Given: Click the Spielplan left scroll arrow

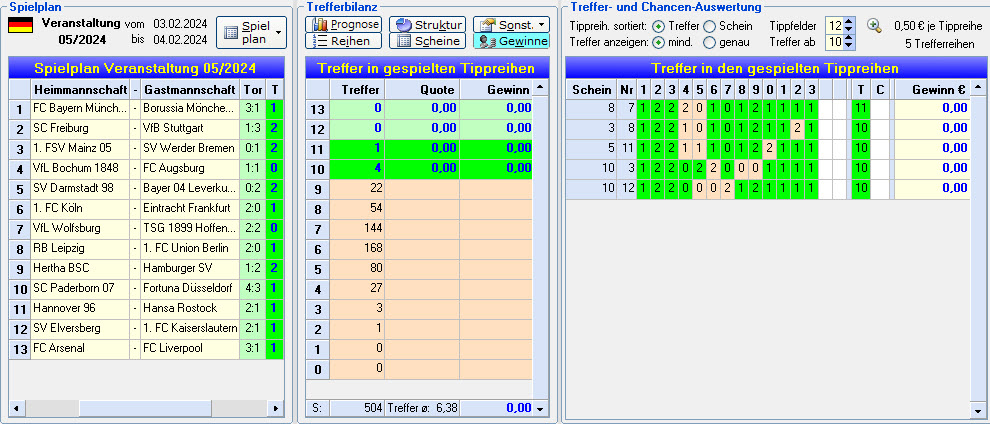Looking at the screenshot, I should [16, 408].
